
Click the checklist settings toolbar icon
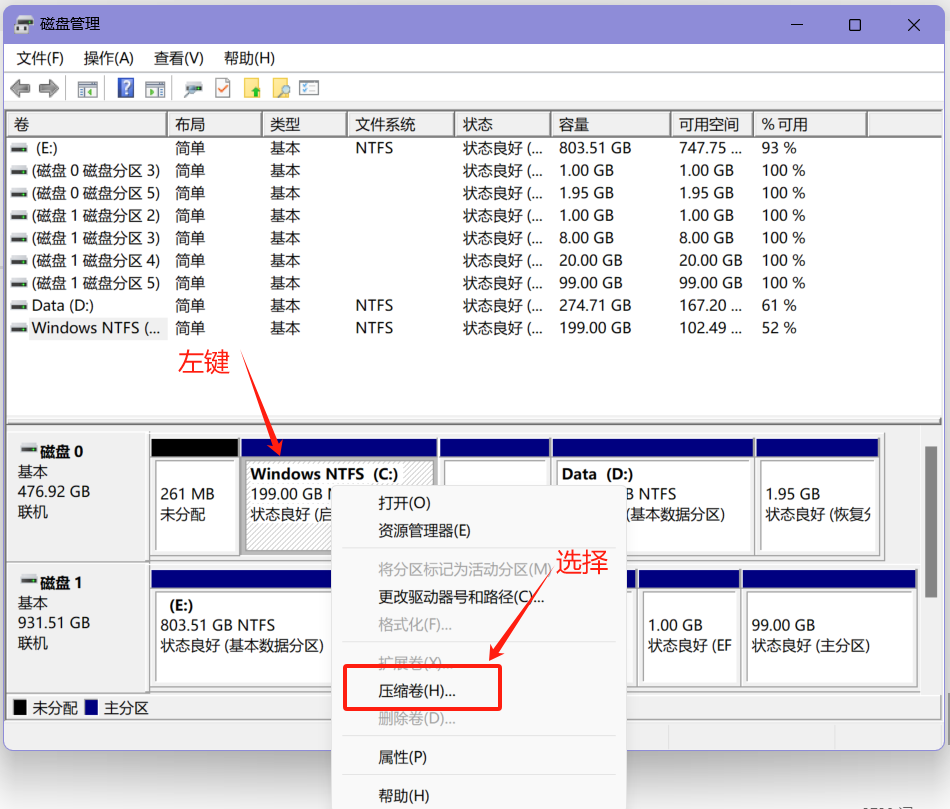point(309,89)
